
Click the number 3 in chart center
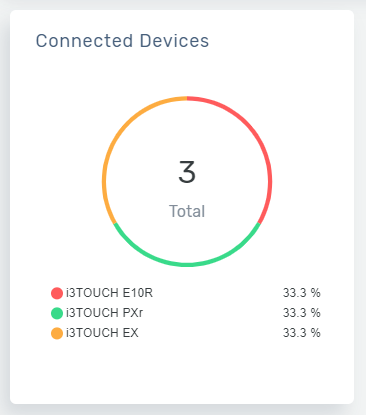pyautogui.click(x=187, y=172)
